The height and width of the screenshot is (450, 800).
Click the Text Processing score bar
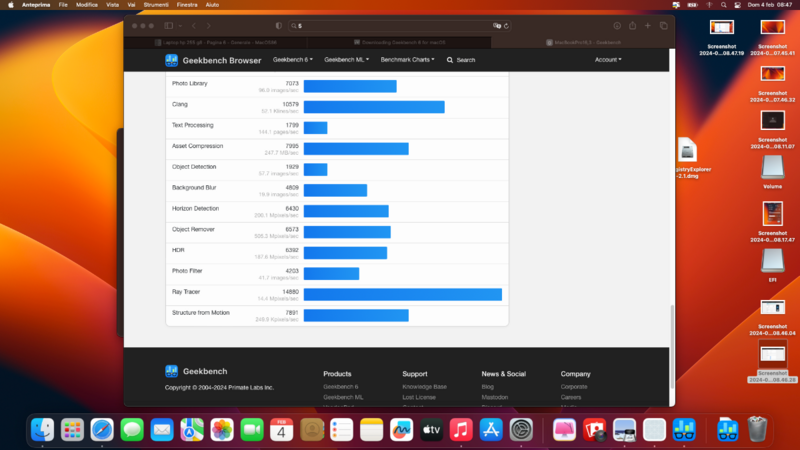[315, 128]
